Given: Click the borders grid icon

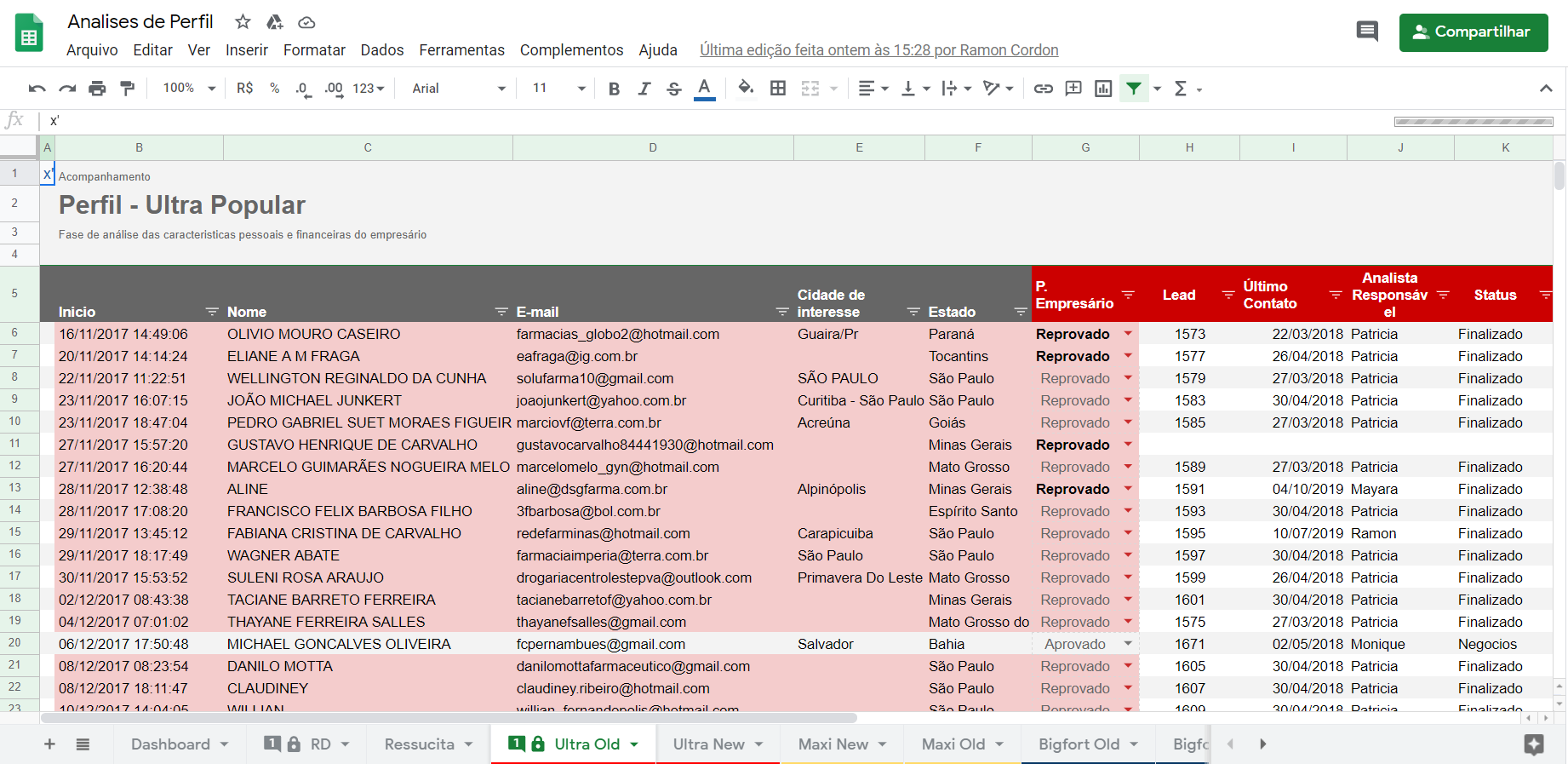Looking at the screenshot, I should 778,89.
